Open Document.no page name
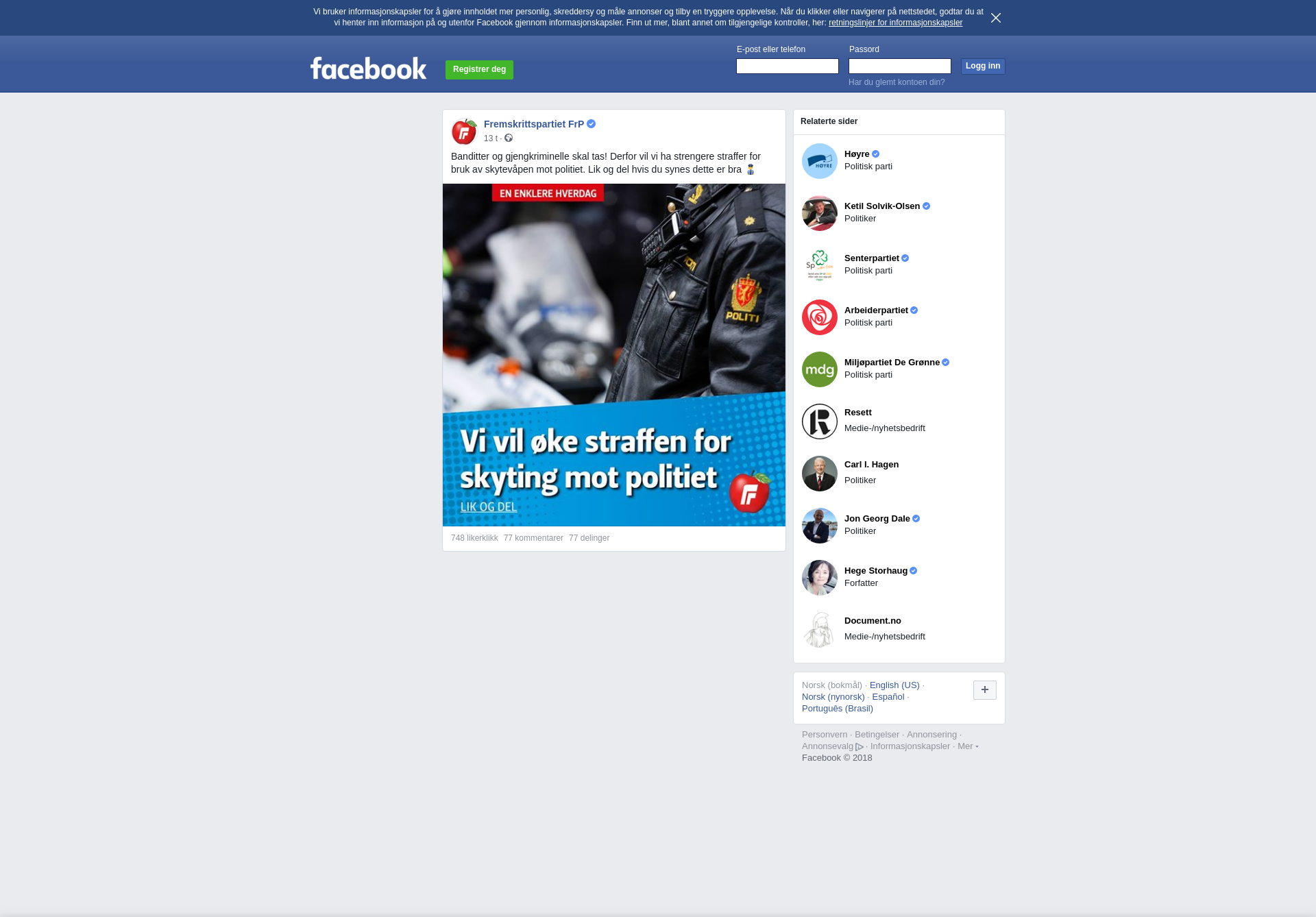The height and width of the screenshot is (917, 1316). (873, 621)
